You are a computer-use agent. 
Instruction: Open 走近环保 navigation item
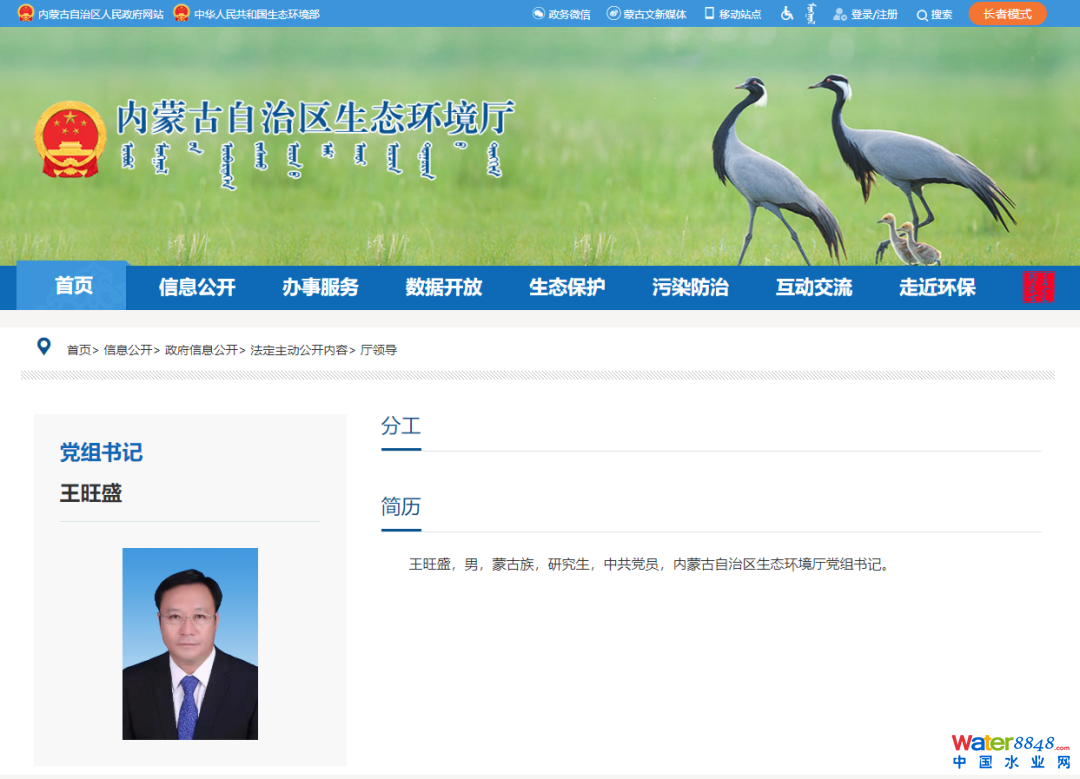point(937,287)
